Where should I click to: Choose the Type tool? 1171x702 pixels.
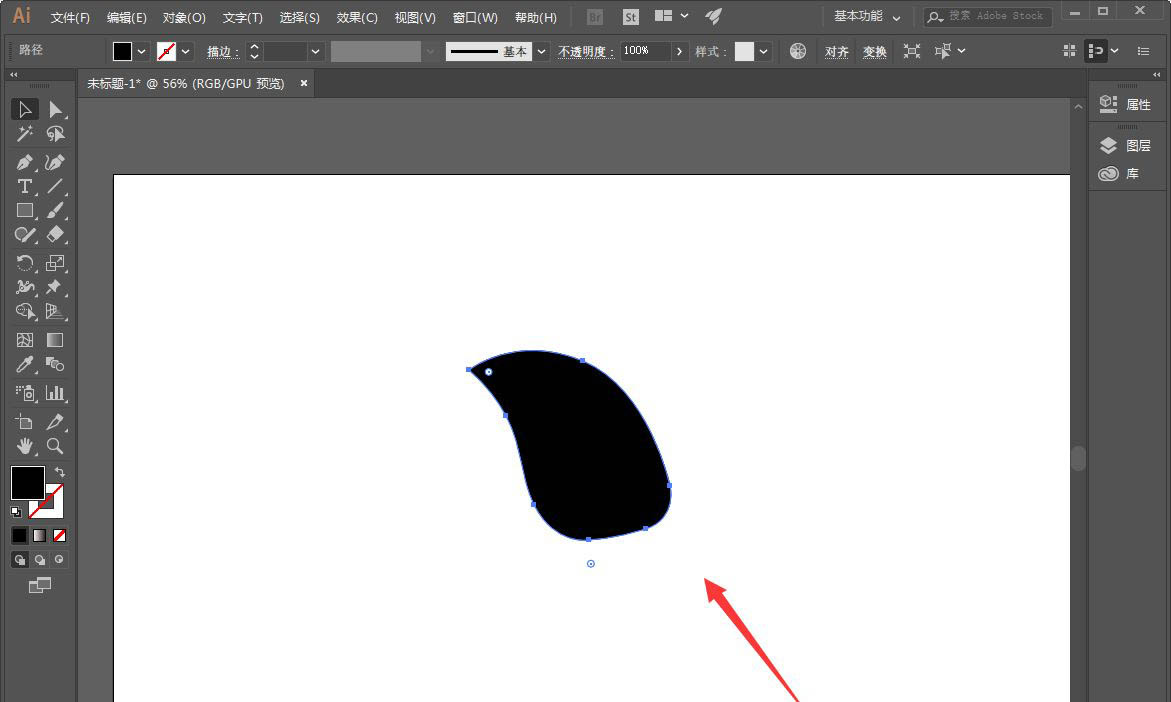(25, 186)
